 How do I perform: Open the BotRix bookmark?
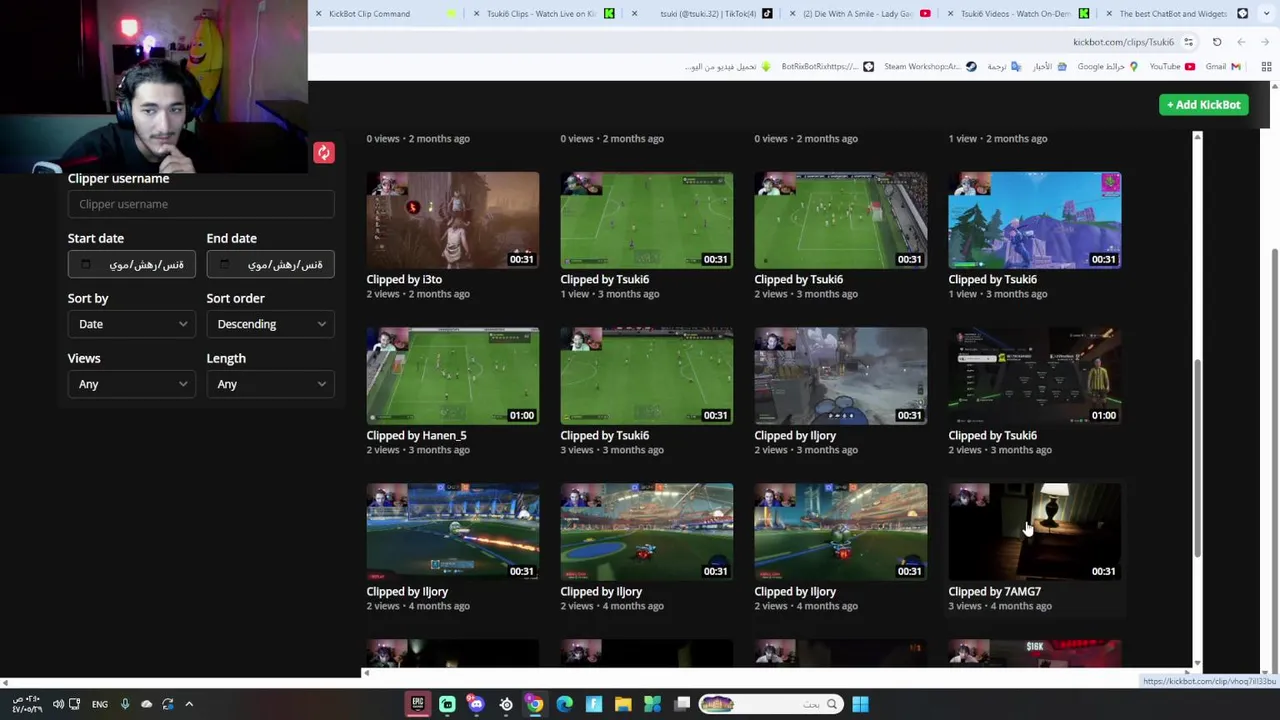coord(828,67)
